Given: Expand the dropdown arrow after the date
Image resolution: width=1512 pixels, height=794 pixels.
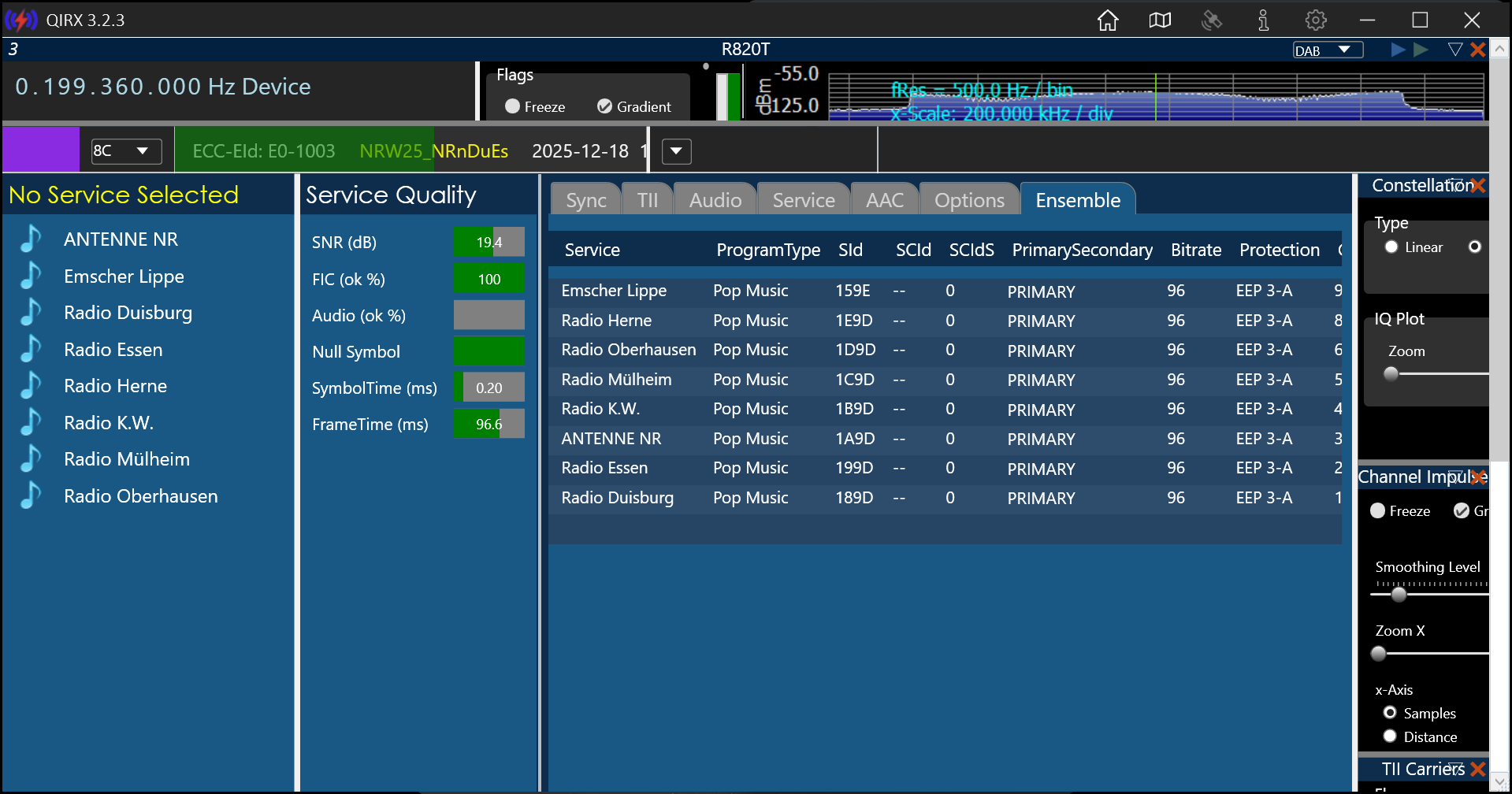Looking at the screenshot, I should 676,151.
